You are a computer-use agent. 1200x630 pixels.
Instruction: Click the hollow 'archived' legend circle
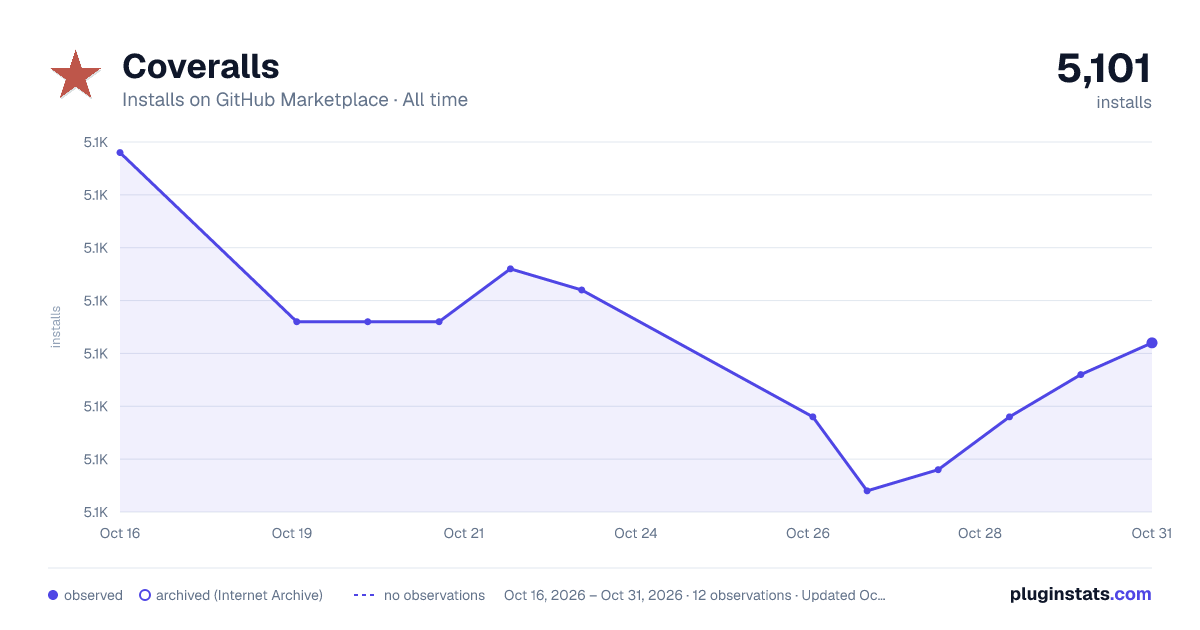pyautogui.click(x=144, y=595)
